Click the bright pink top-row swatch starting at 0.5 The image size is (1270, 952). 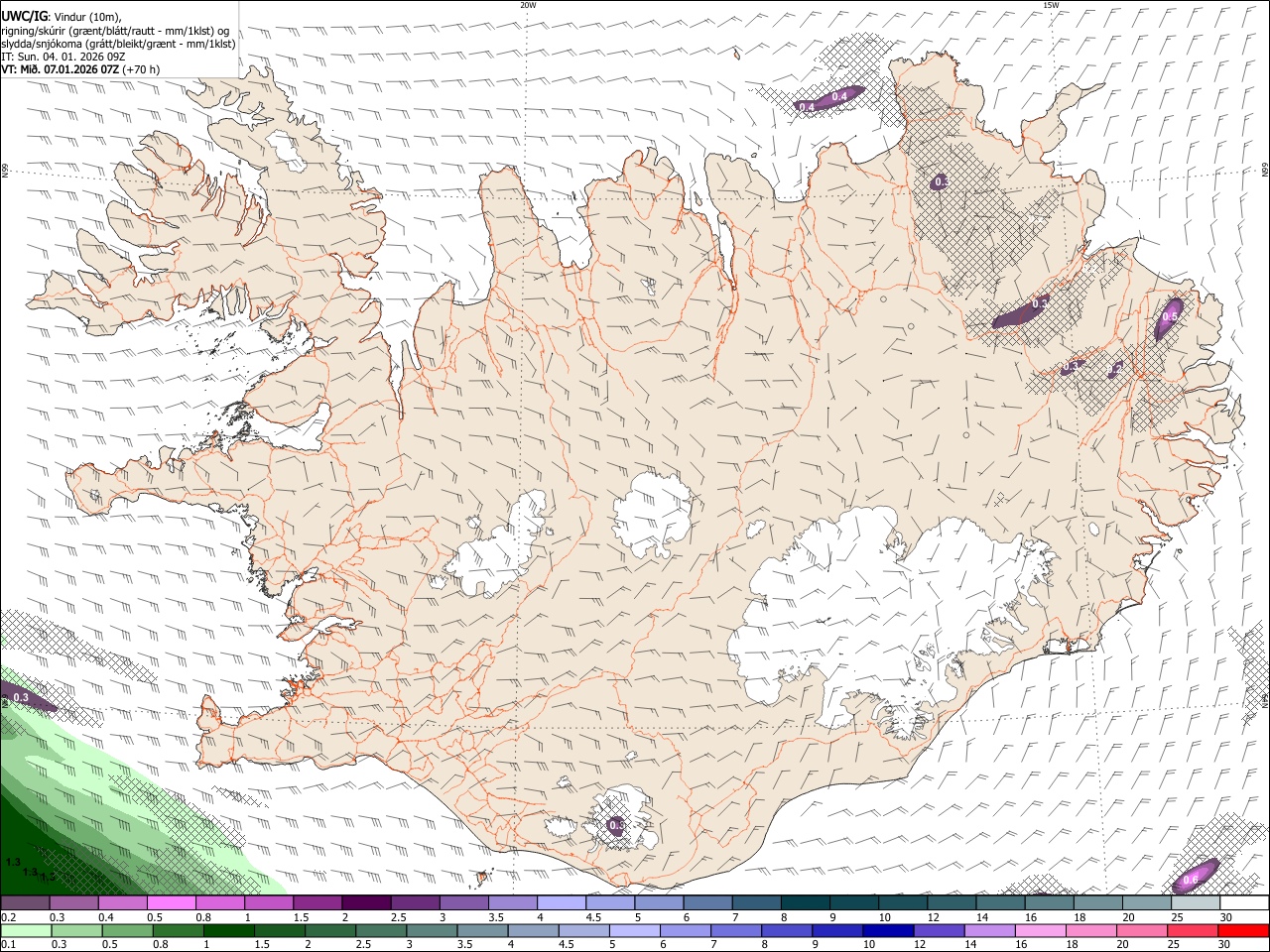tap(171, 903)
